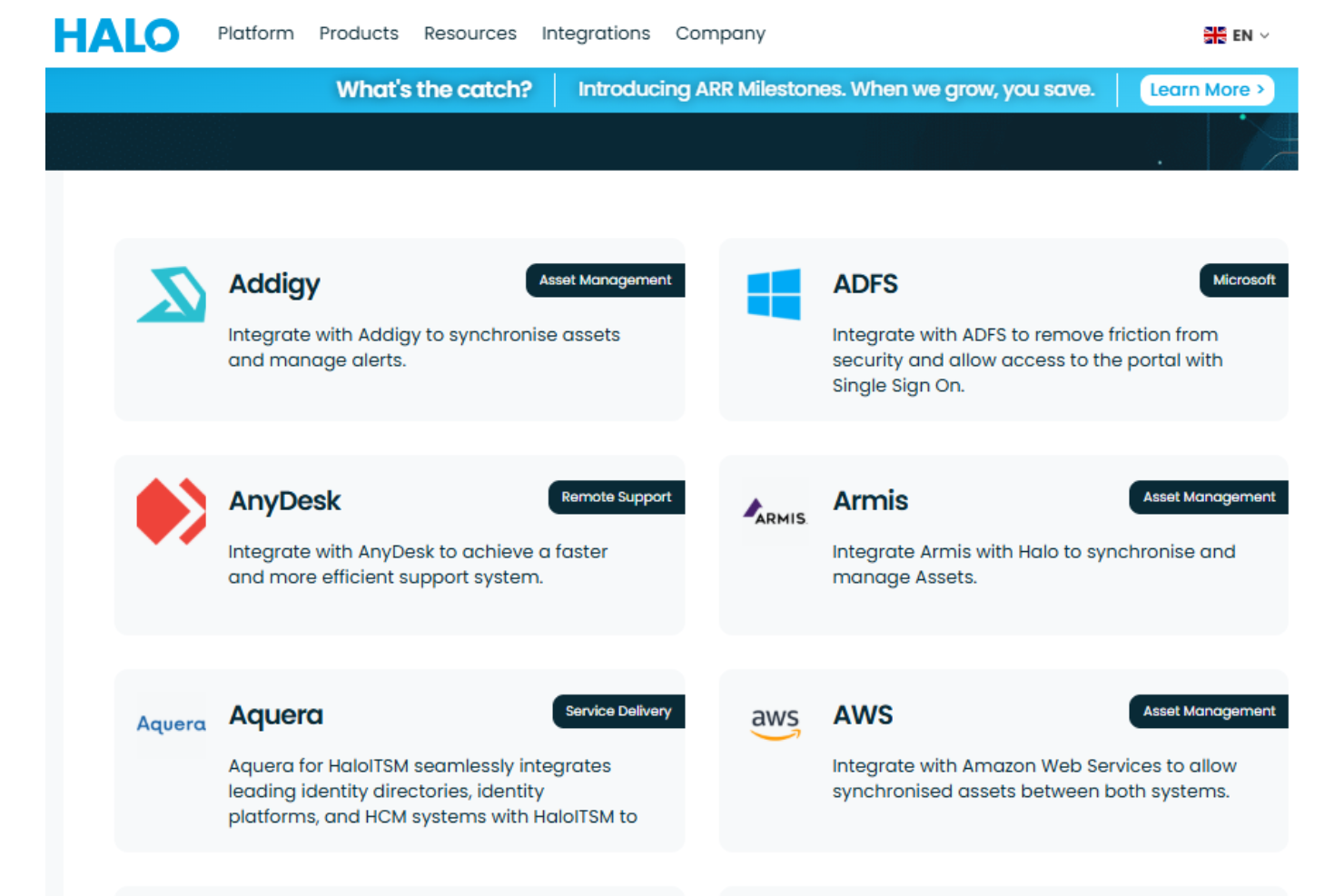Click the Addigy logo icon
Viewport: 1344px width, 896px height.
coord(171,294)
